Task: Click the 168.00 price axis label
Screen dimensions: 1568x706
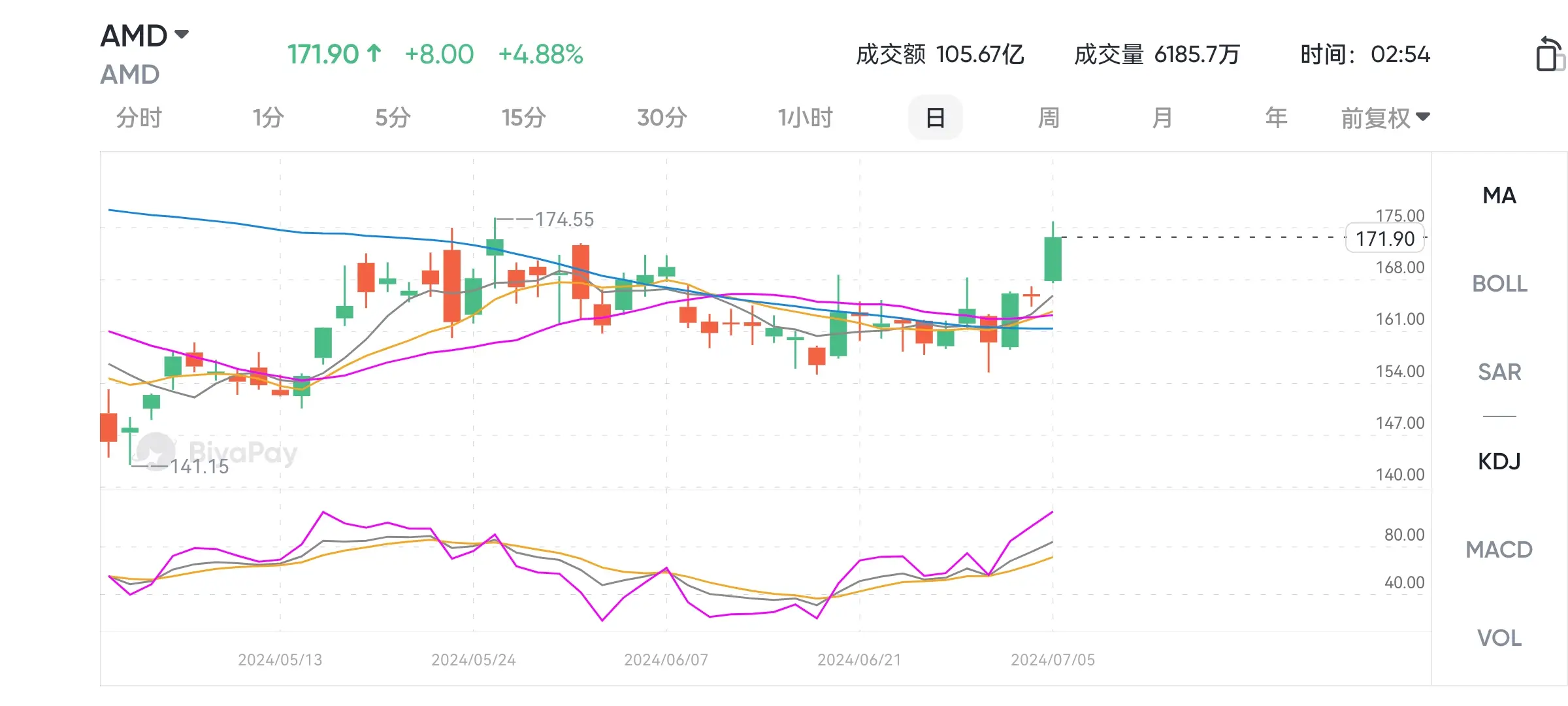Action: [x=1400, y=267]
